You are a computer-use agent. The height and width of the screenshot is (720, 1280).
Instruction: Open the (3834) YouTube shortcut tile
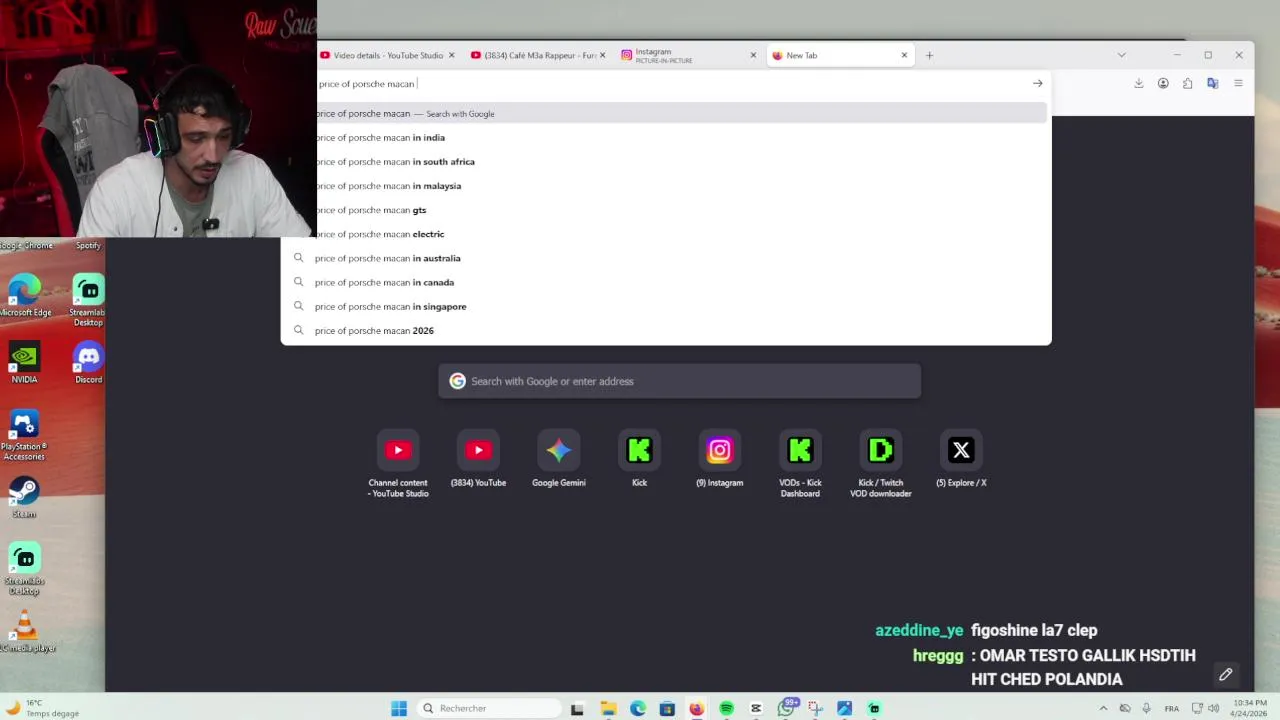click(x=478, y=460)
